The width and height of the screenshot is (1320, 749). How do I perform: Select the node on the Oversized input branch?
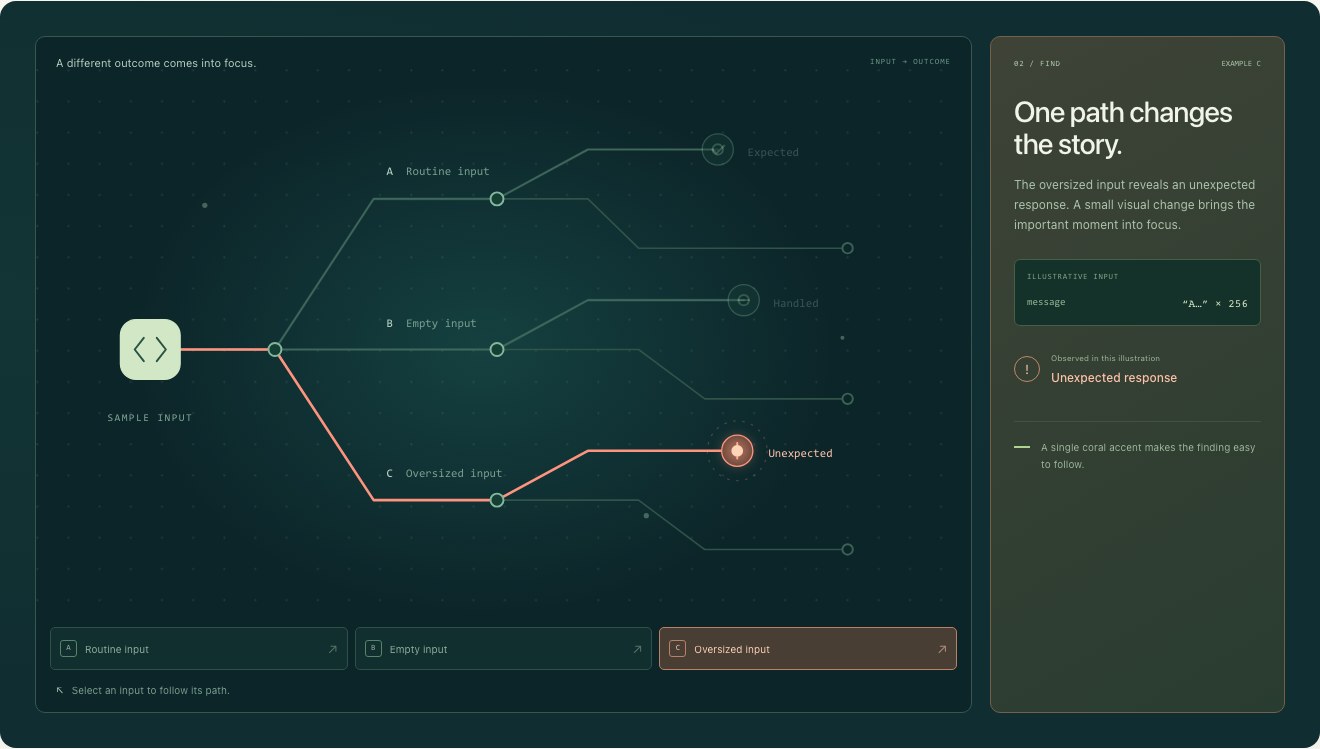(x=497, y=500)
